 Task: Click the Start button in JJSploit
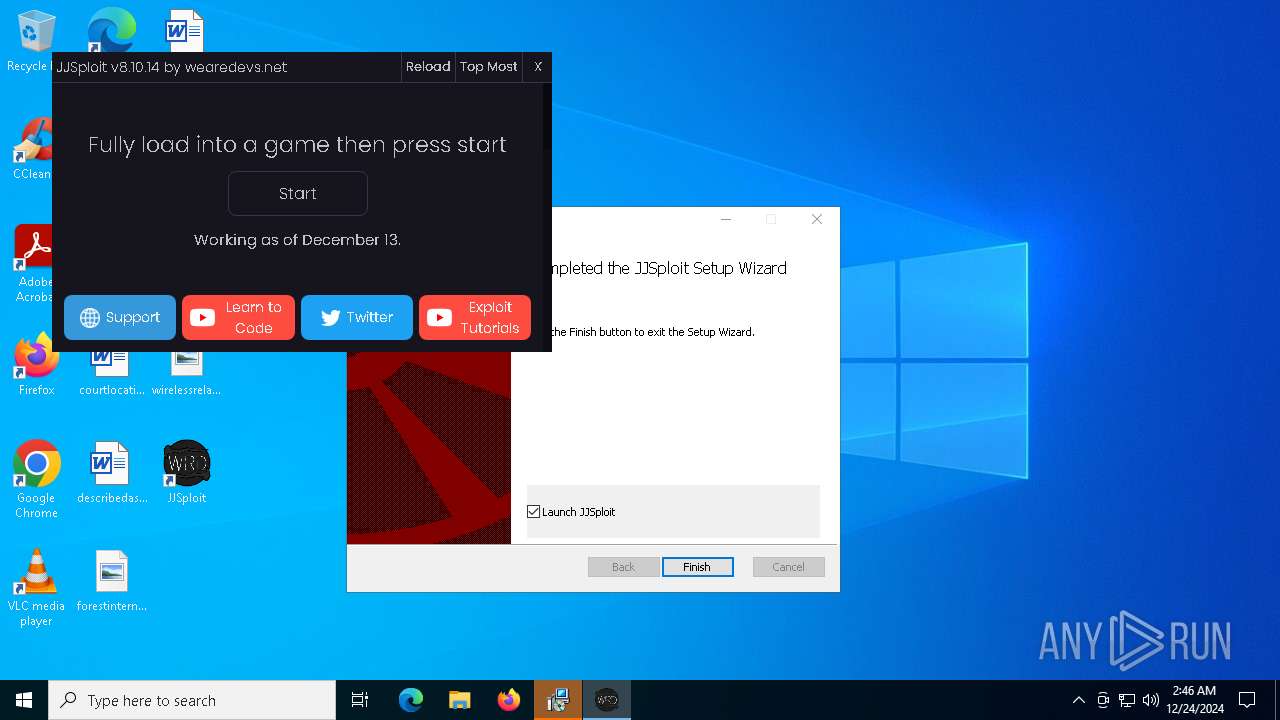298,194
